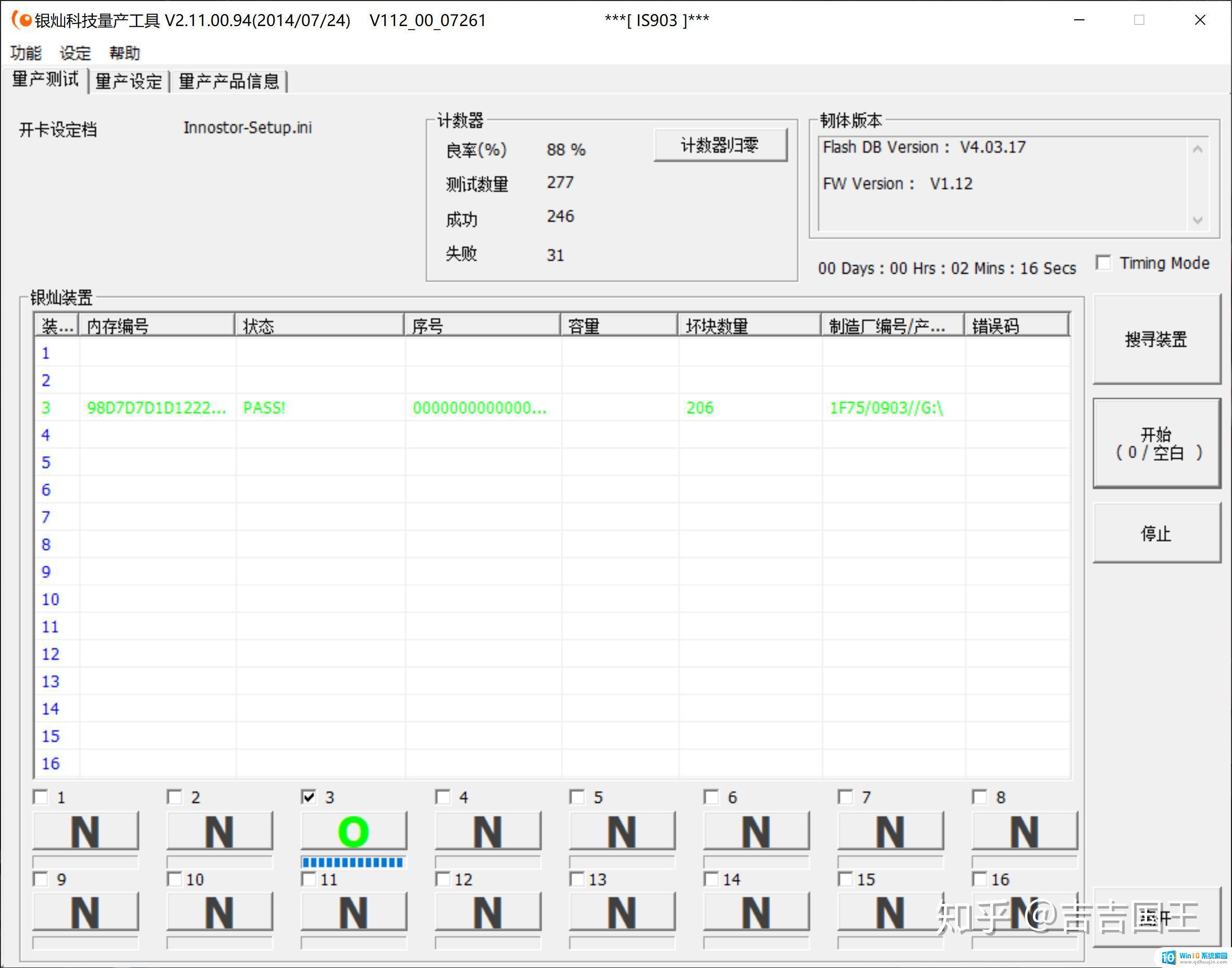Click the port 14 status N button
Viewport: 1232px width, 968px height.
tap(757, 912)
